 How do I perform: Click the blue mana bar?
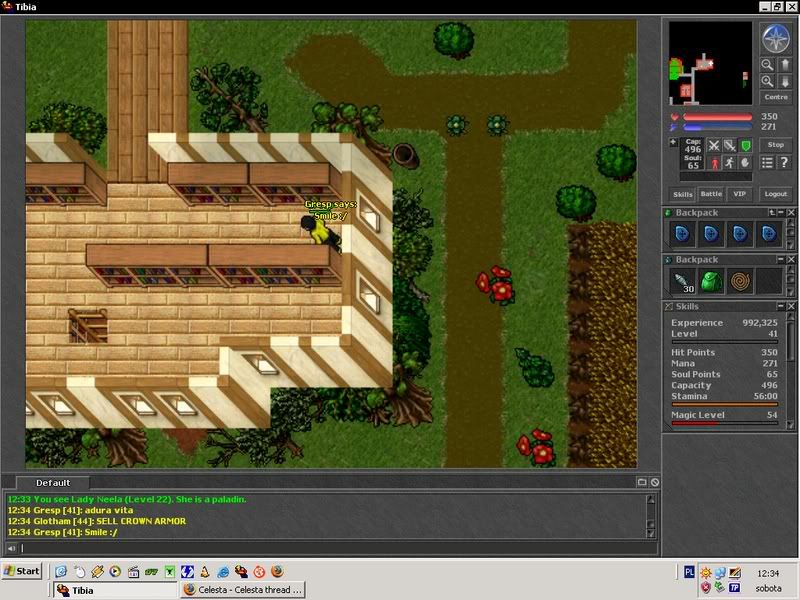coord(717,127)
